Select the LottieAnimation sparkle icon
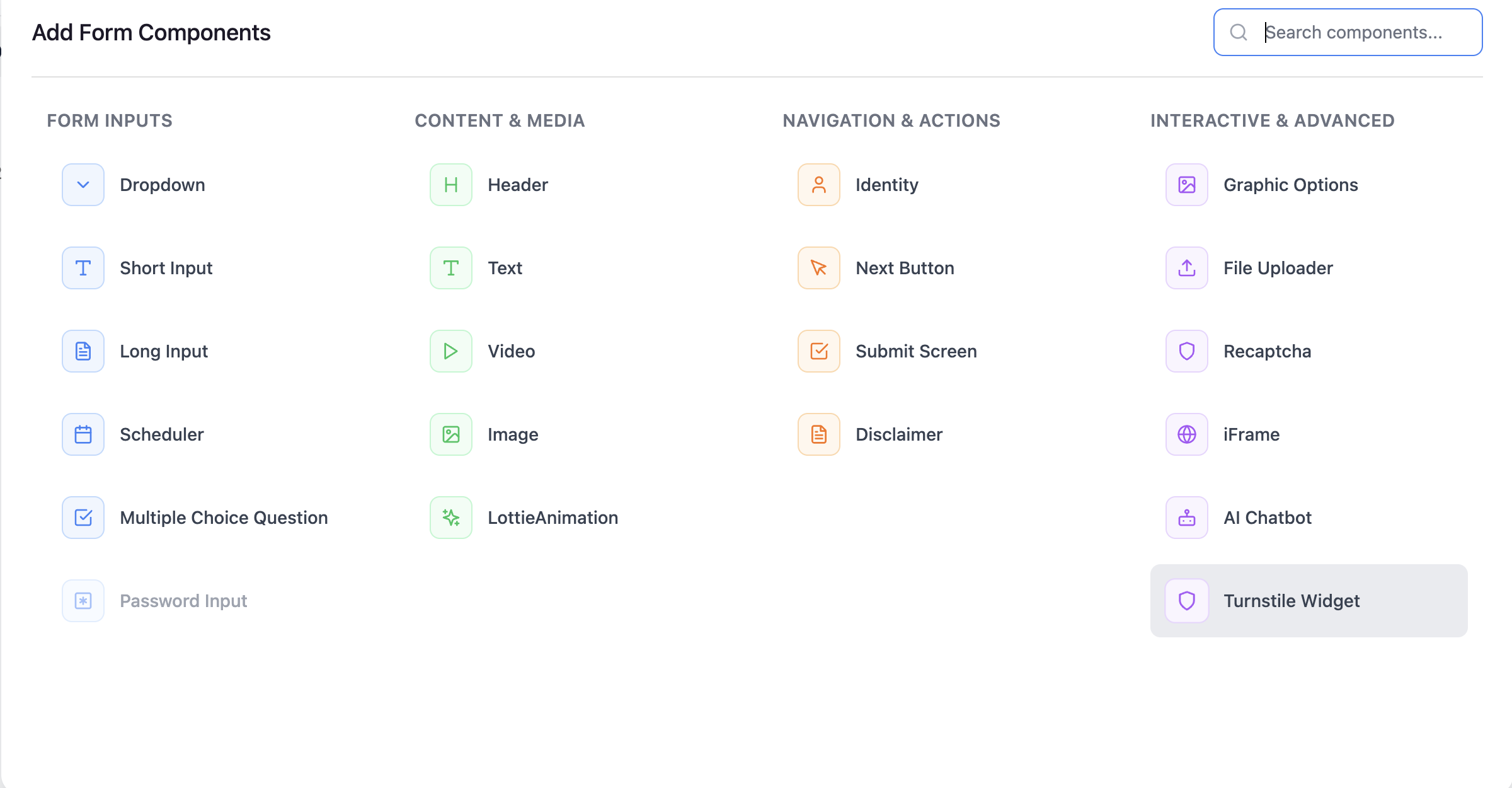Screen dimensions: 1512x788 (x=450, y=517)
